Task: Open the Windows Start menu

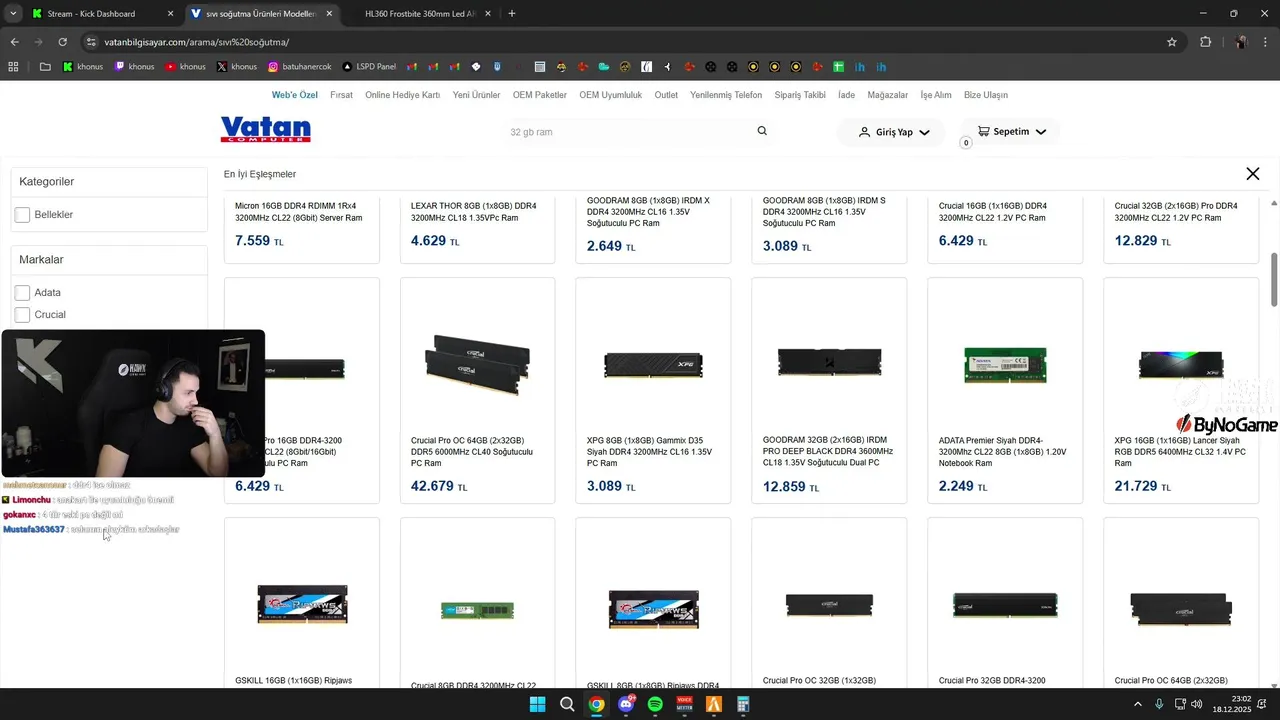Action: click(537, 704)
